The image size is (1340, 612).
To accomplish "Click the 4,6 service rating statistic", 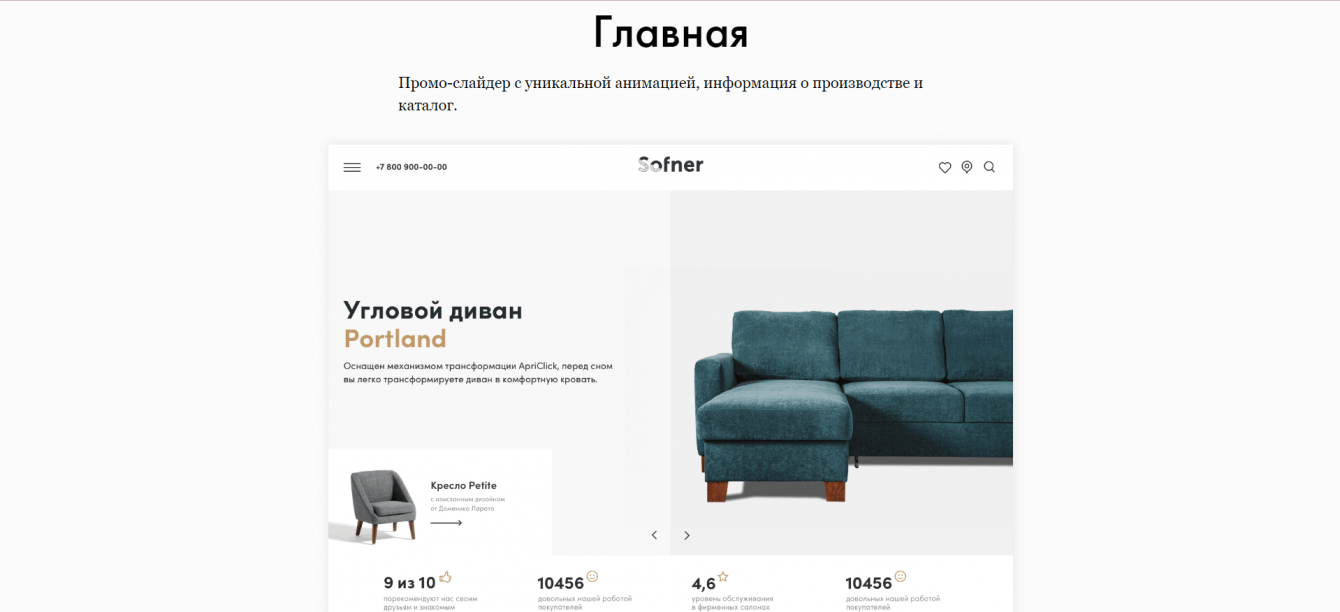I will click(704, 584).
